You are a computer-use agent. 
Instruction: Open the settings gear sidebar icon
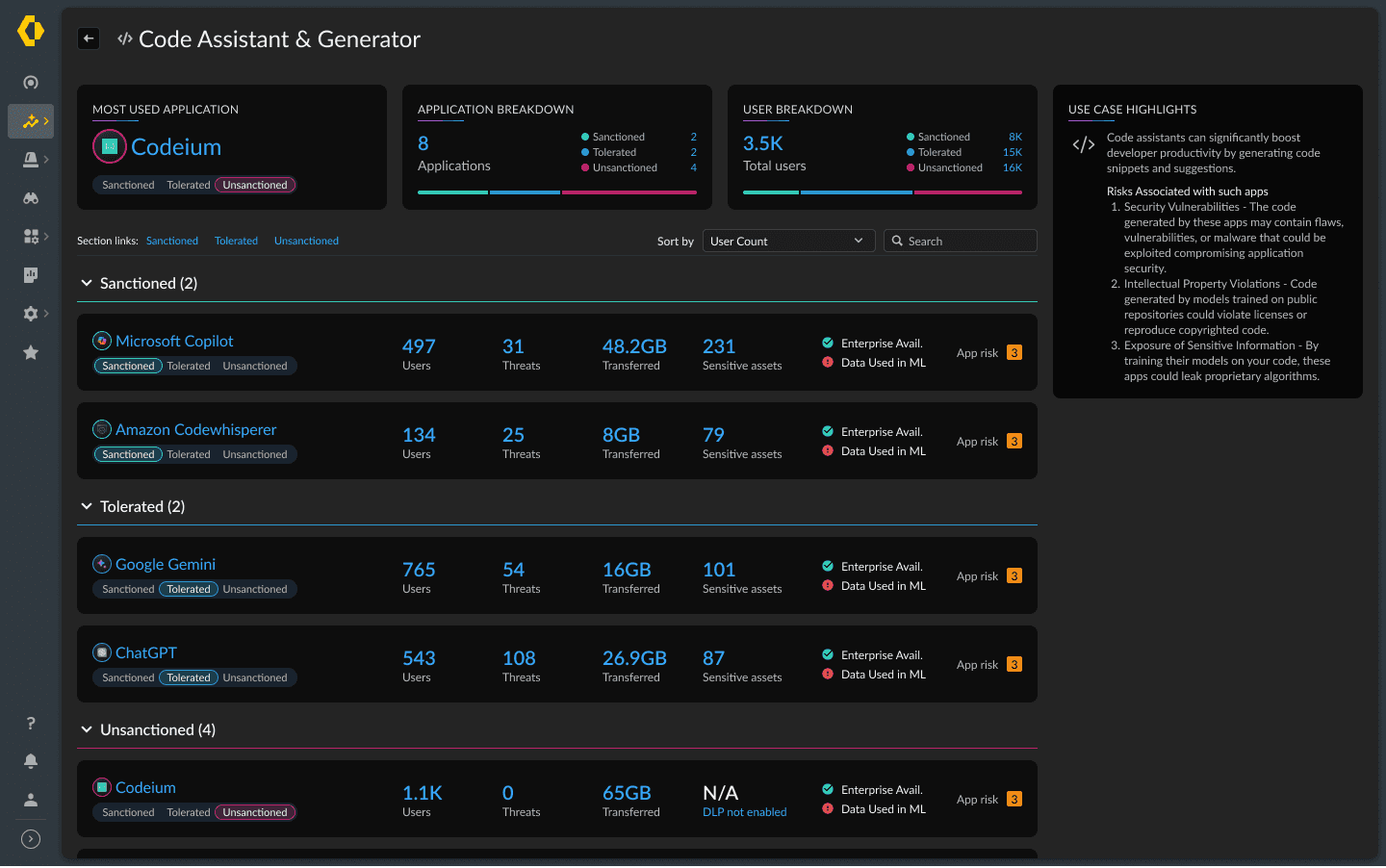pyautogui.click(x=31, y=314)
